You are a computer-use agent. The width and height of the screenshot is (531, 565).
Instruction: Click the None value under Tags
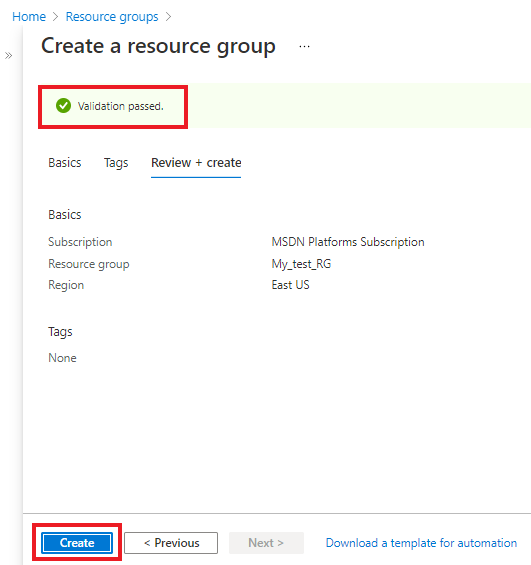[62, 358]
